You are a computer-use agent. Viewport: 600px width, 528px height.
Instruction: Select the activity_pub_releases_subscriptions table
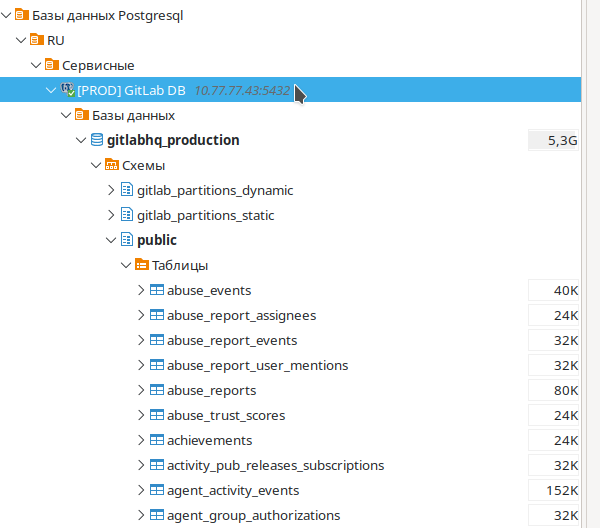point(275,465)
